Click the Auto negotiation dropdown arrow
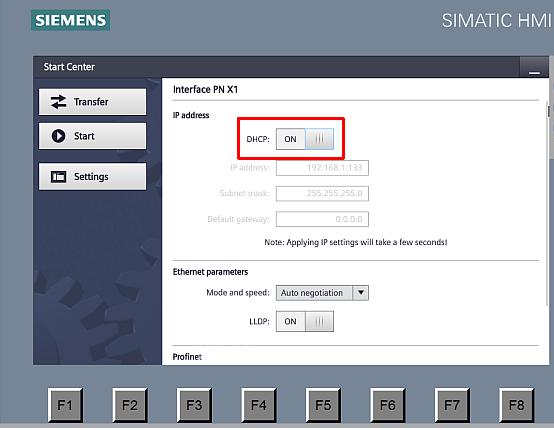The height and width of the screenshot is (430, 554). click(361, 293)
